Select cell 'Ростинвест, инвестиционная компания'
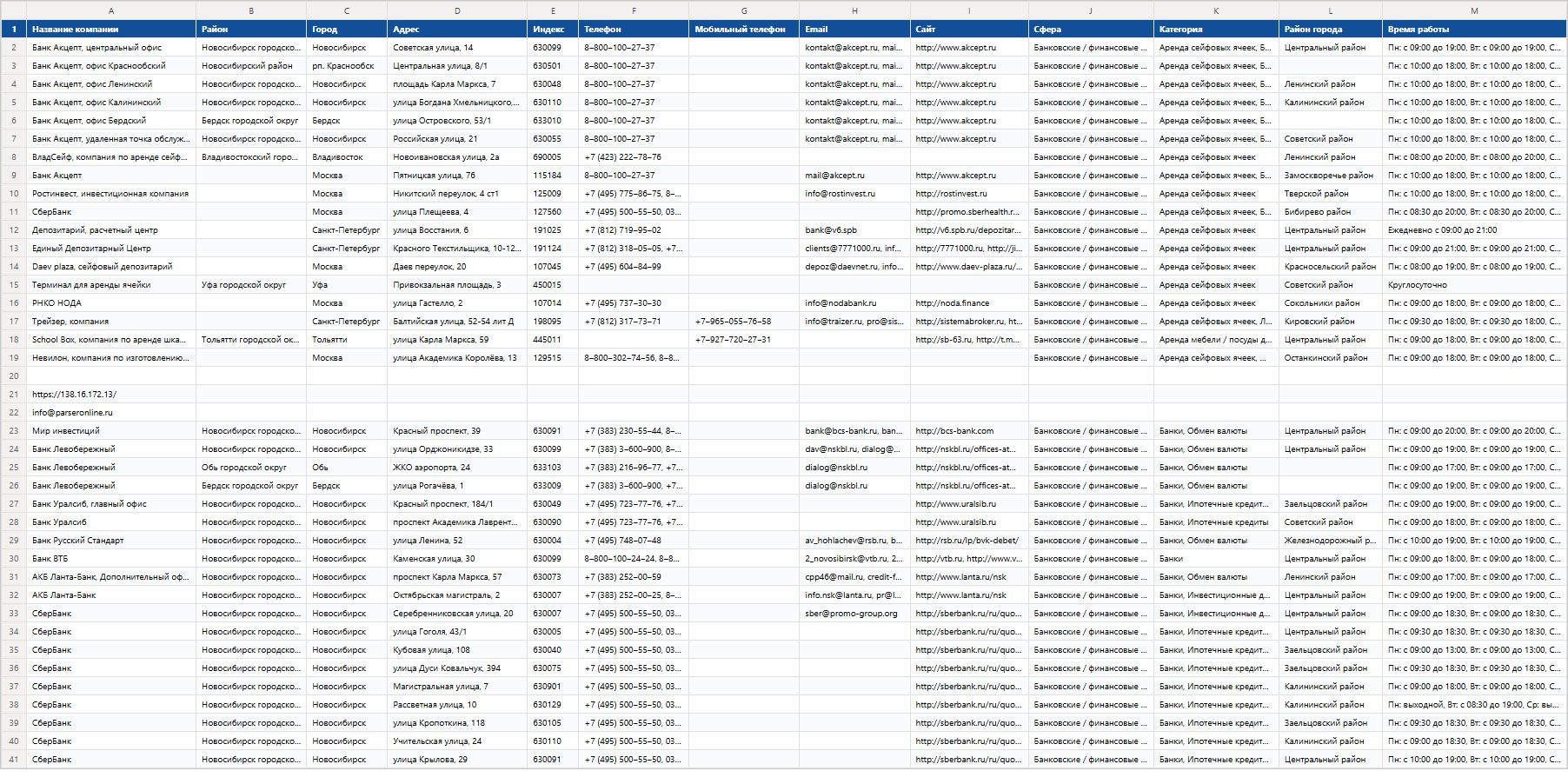1568x784 pixels. pos(111,194)
